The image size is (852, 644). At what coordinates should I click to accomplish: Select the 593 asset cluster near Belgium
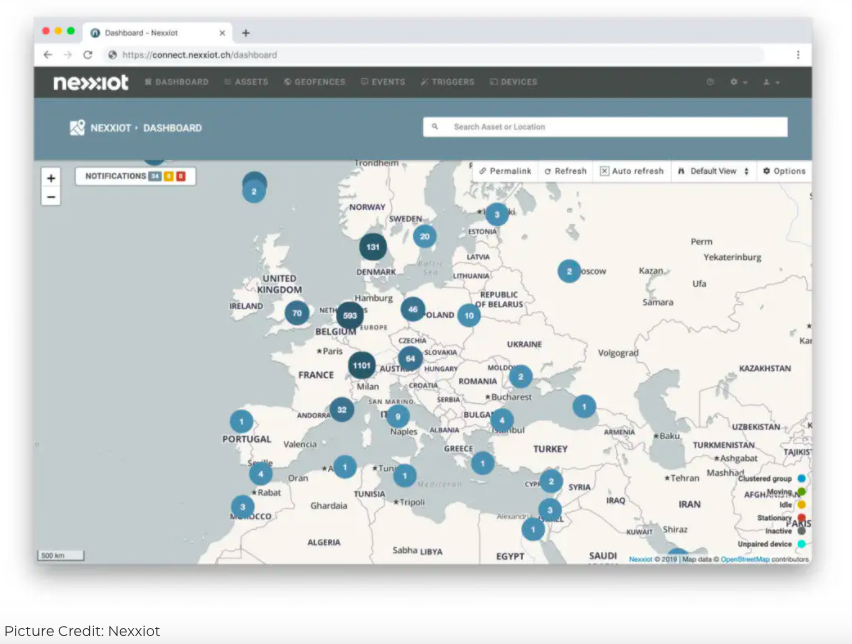tap(350, 315)
